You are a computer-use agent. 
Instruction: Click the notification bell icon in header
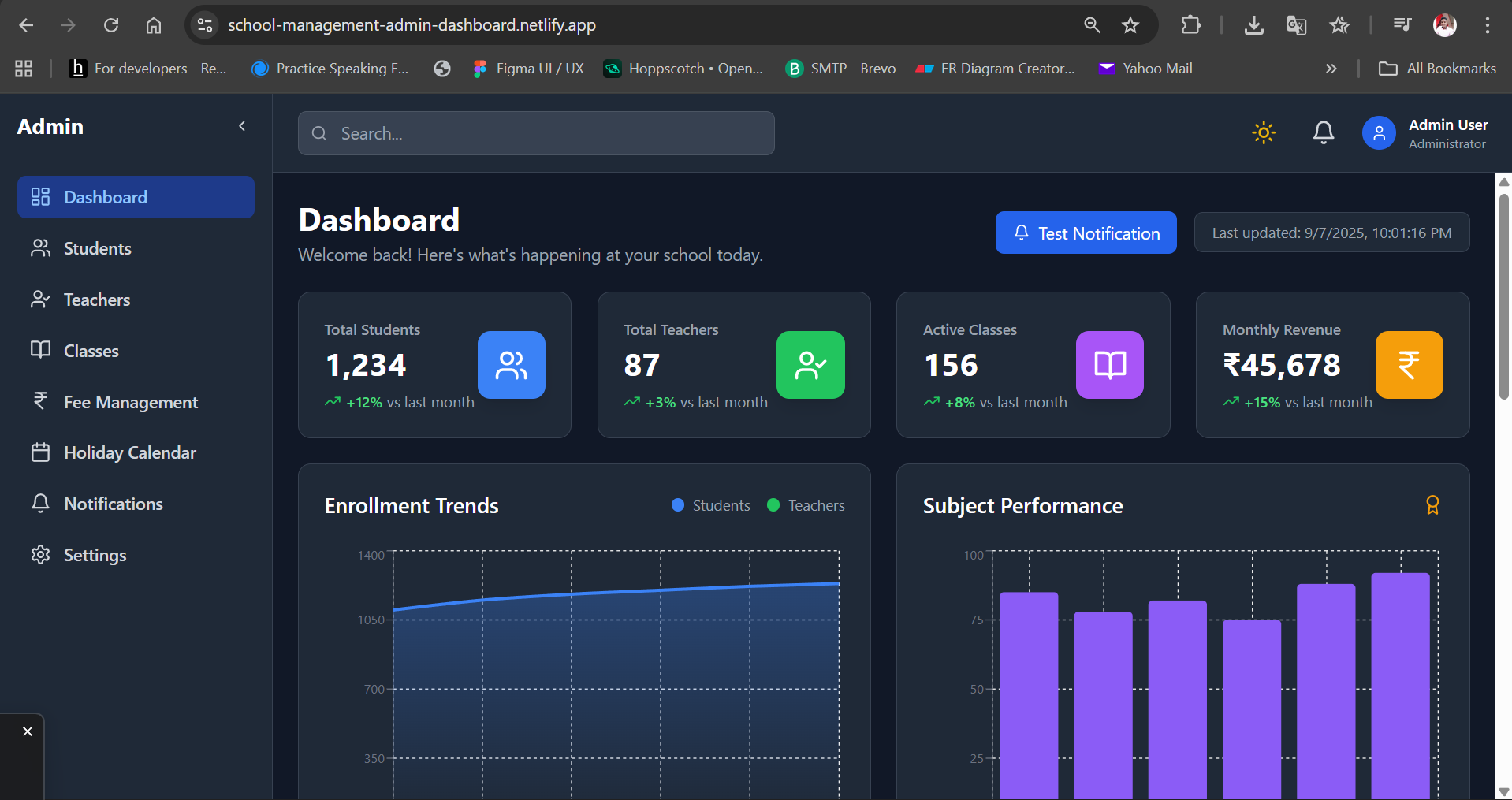pos(1324,132)
